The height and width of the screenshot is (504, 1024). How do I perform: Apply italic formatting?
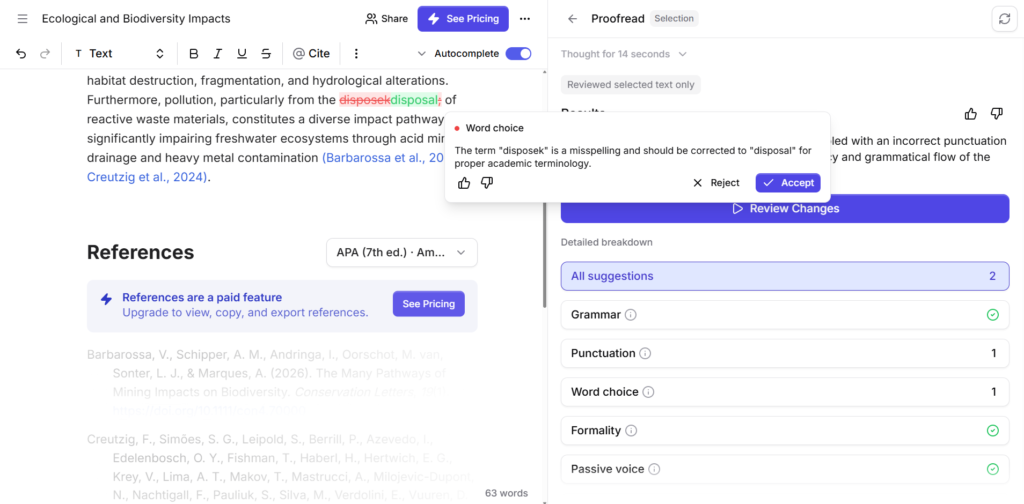(217, 54)
